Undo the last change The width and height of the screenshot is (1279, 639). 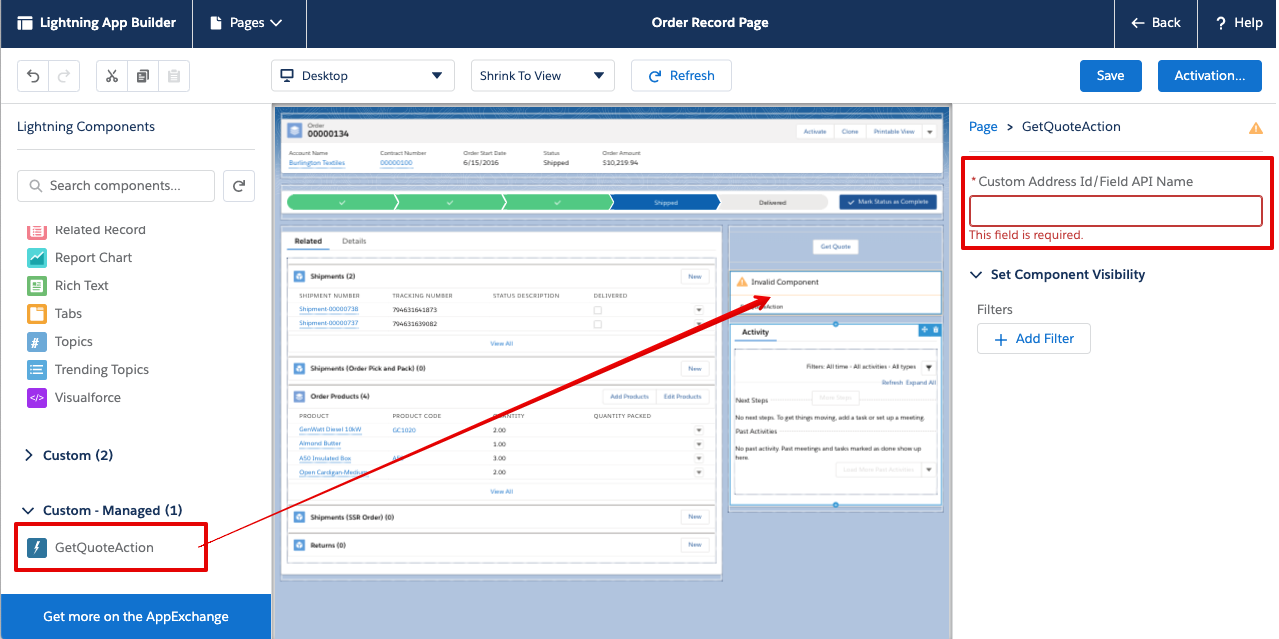pyautogui.click(x=33, y=76)
